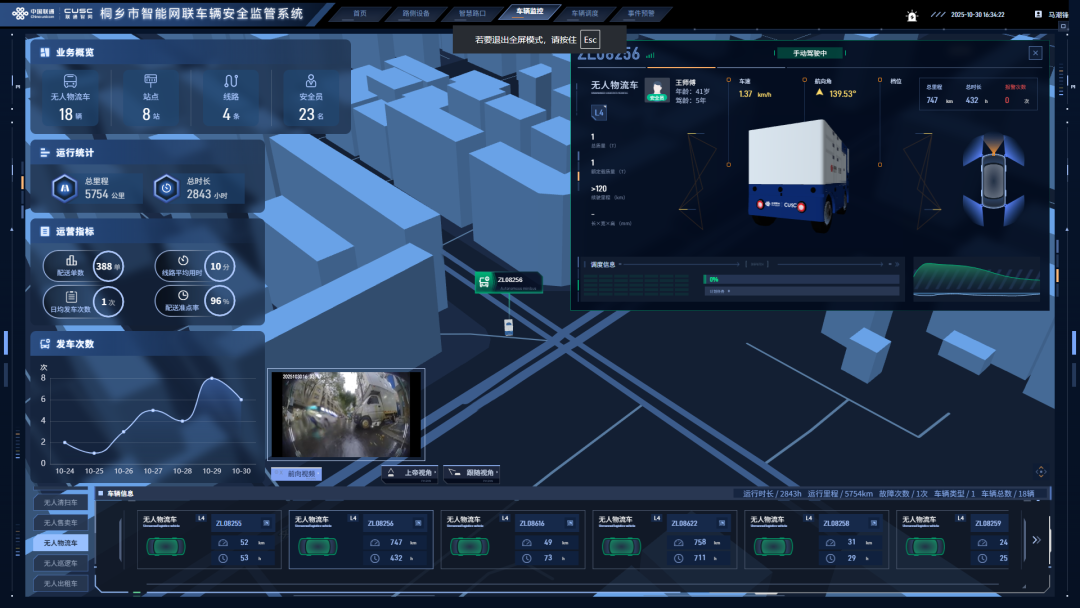
Task: Open the 上帝视角 view dropdown
Action: pyautogui.click(x=410, y=473)
